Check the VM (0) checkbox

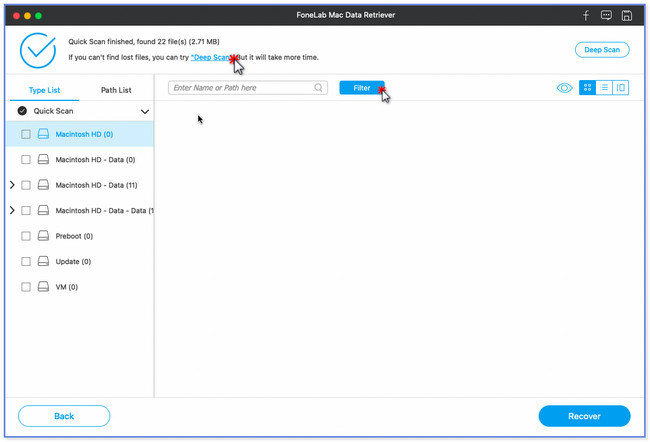point(26,287)
